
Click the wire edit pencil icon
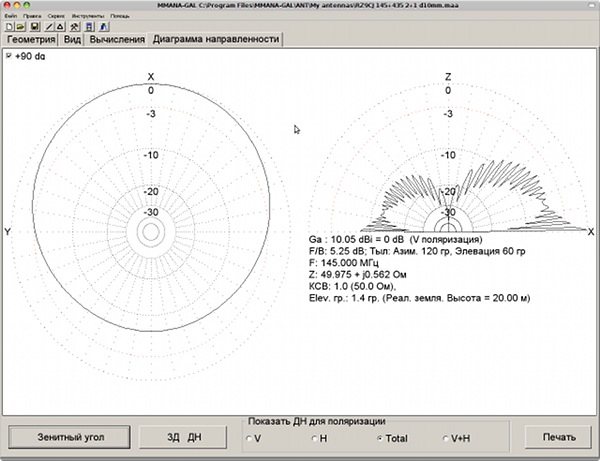point(47,27)
